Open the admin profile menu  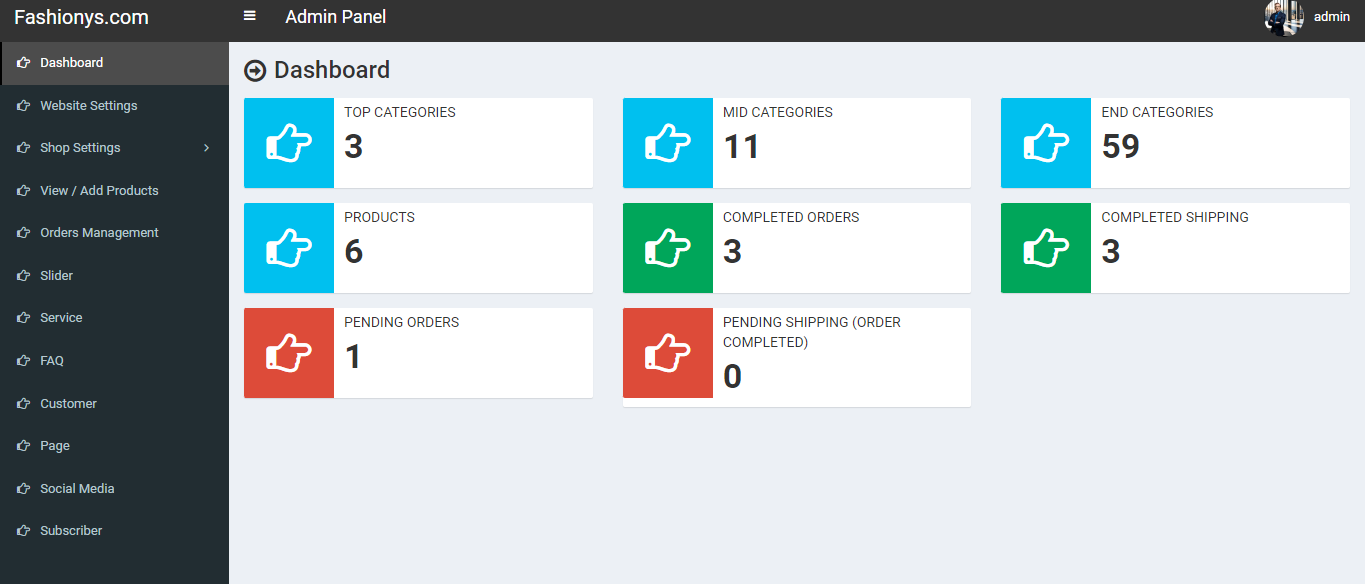point(1331,16)
